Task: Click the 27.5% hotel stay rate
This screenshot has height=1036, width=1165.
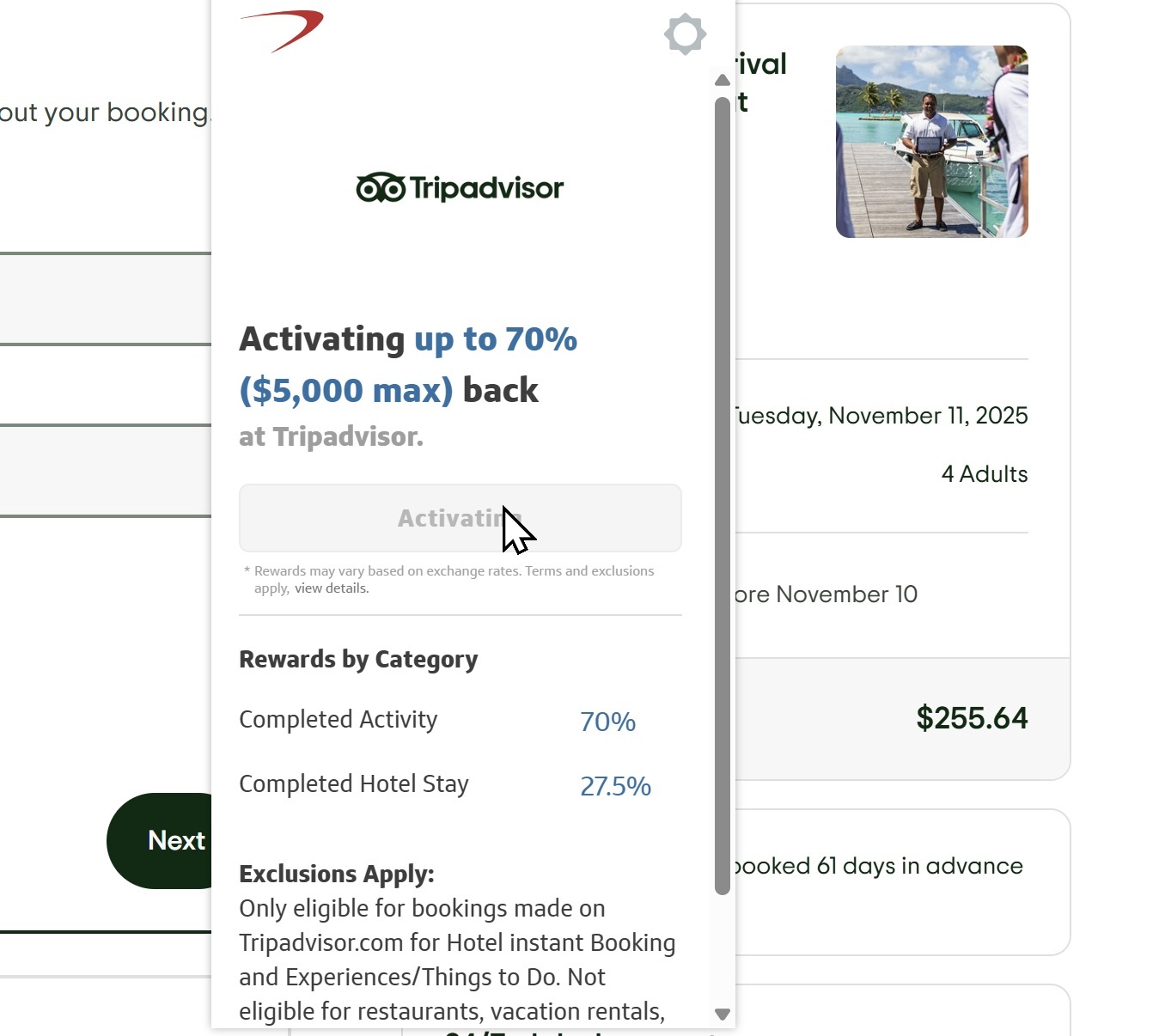Action: coord(615,786)
